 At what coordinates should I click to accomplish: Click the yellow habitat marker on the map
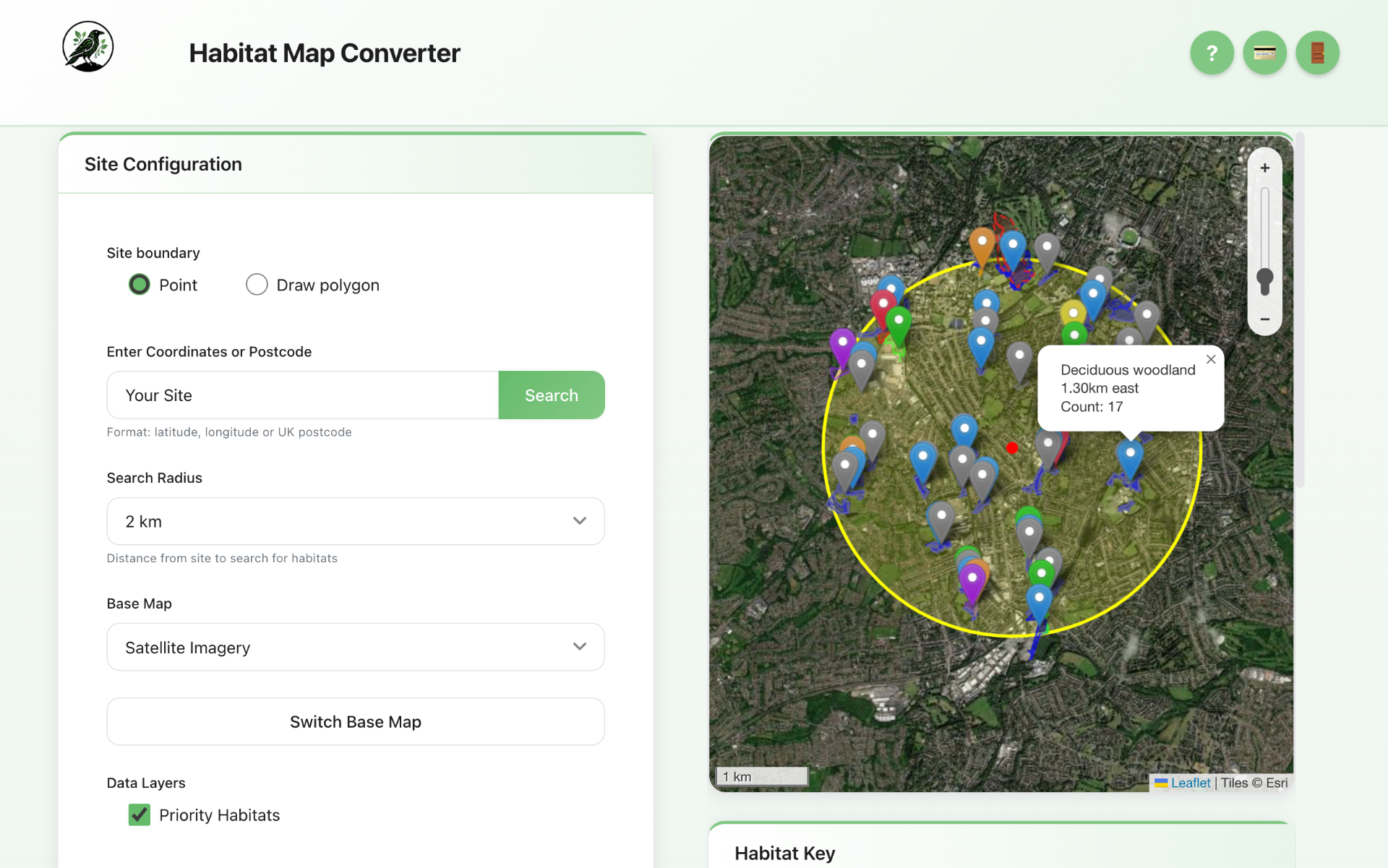[x=1073, y=312]
